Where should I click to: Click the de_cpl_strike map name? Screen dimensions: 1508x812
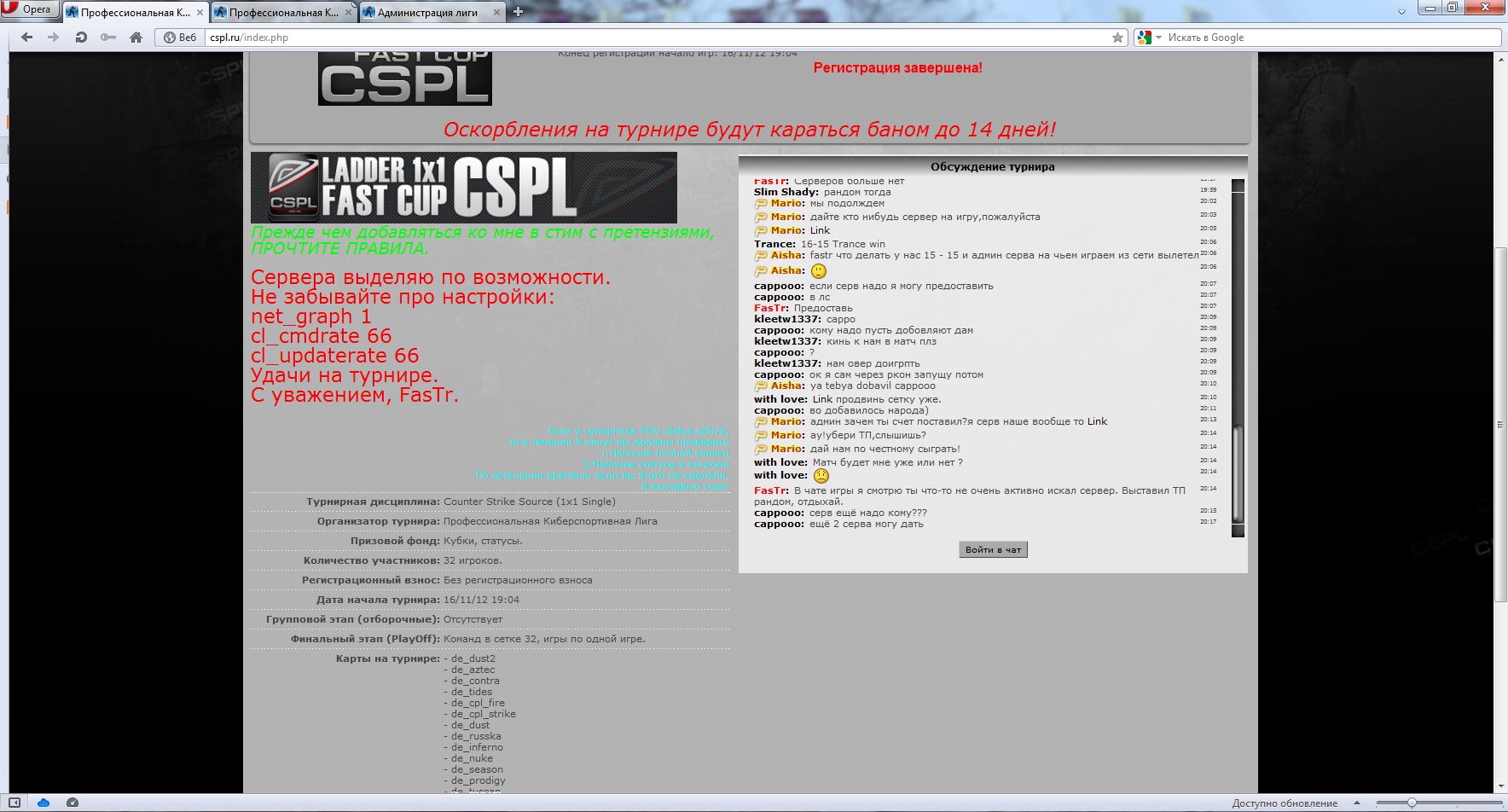[x=484, y=714]
